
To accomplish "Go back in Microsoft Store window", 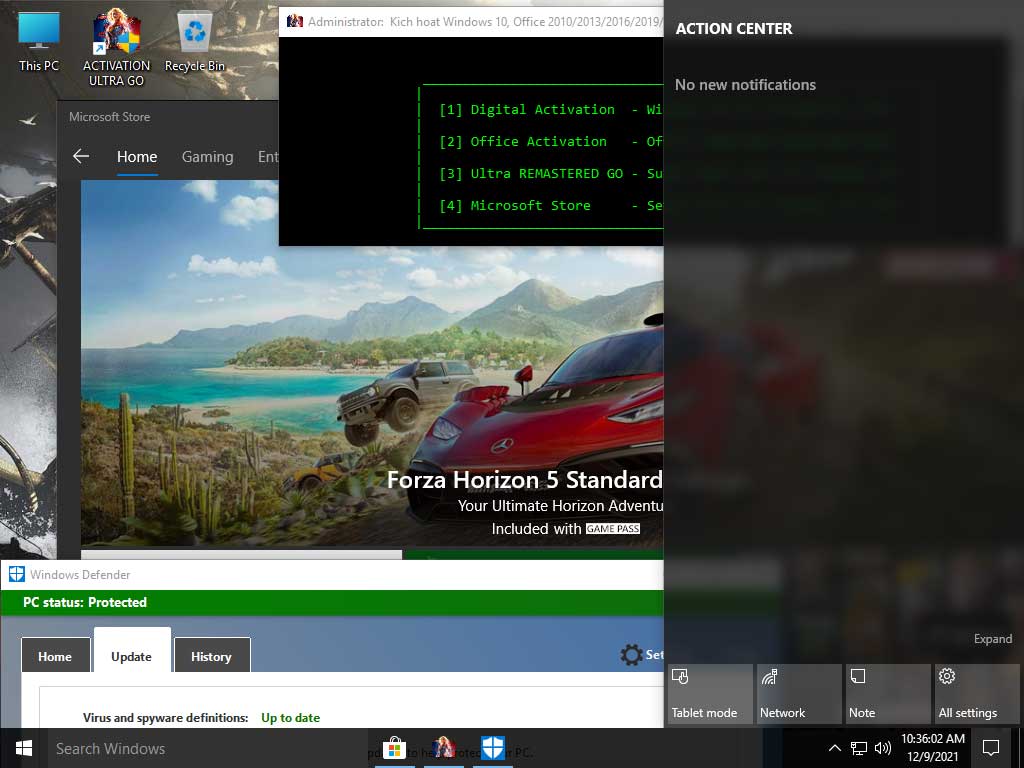I will click(x=81, y=156).
